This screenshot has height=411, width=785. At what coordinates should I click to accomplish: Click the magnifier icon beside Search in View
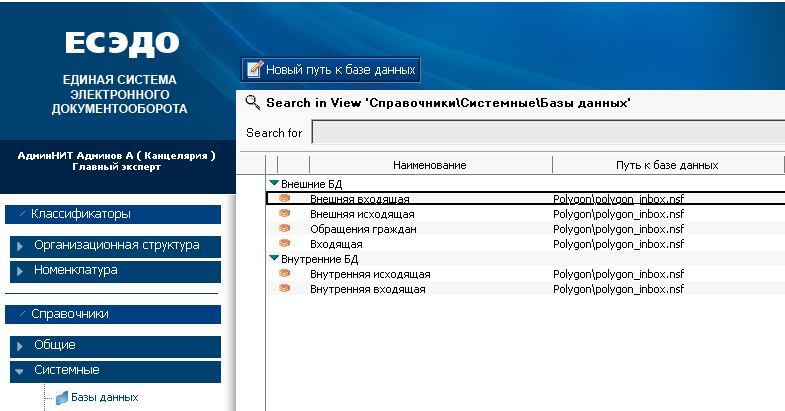pyautogui.click(x=252, y=102)
